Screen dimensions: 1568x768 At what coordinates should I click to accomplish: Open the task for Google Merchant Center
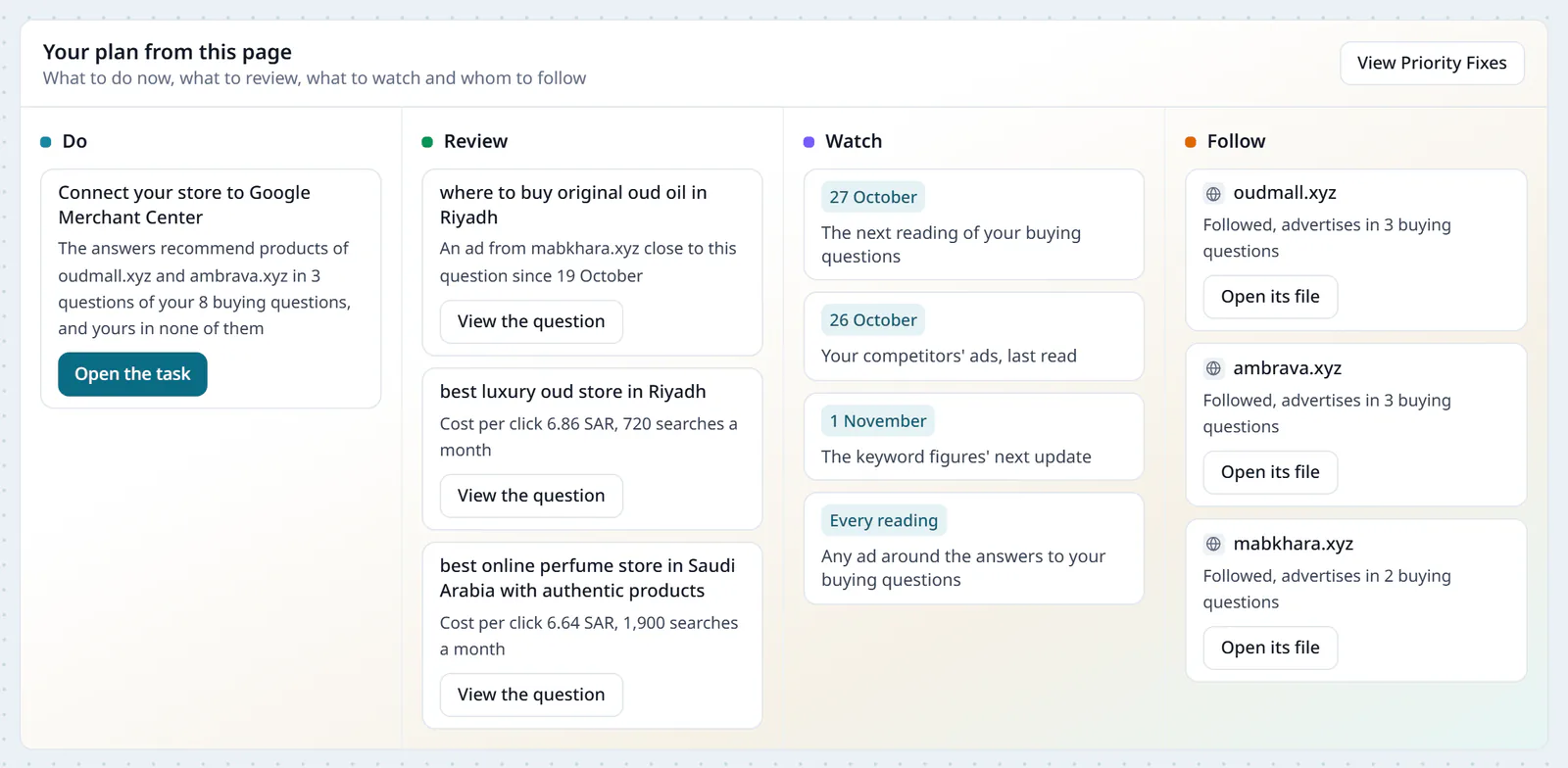click(132, 374)
